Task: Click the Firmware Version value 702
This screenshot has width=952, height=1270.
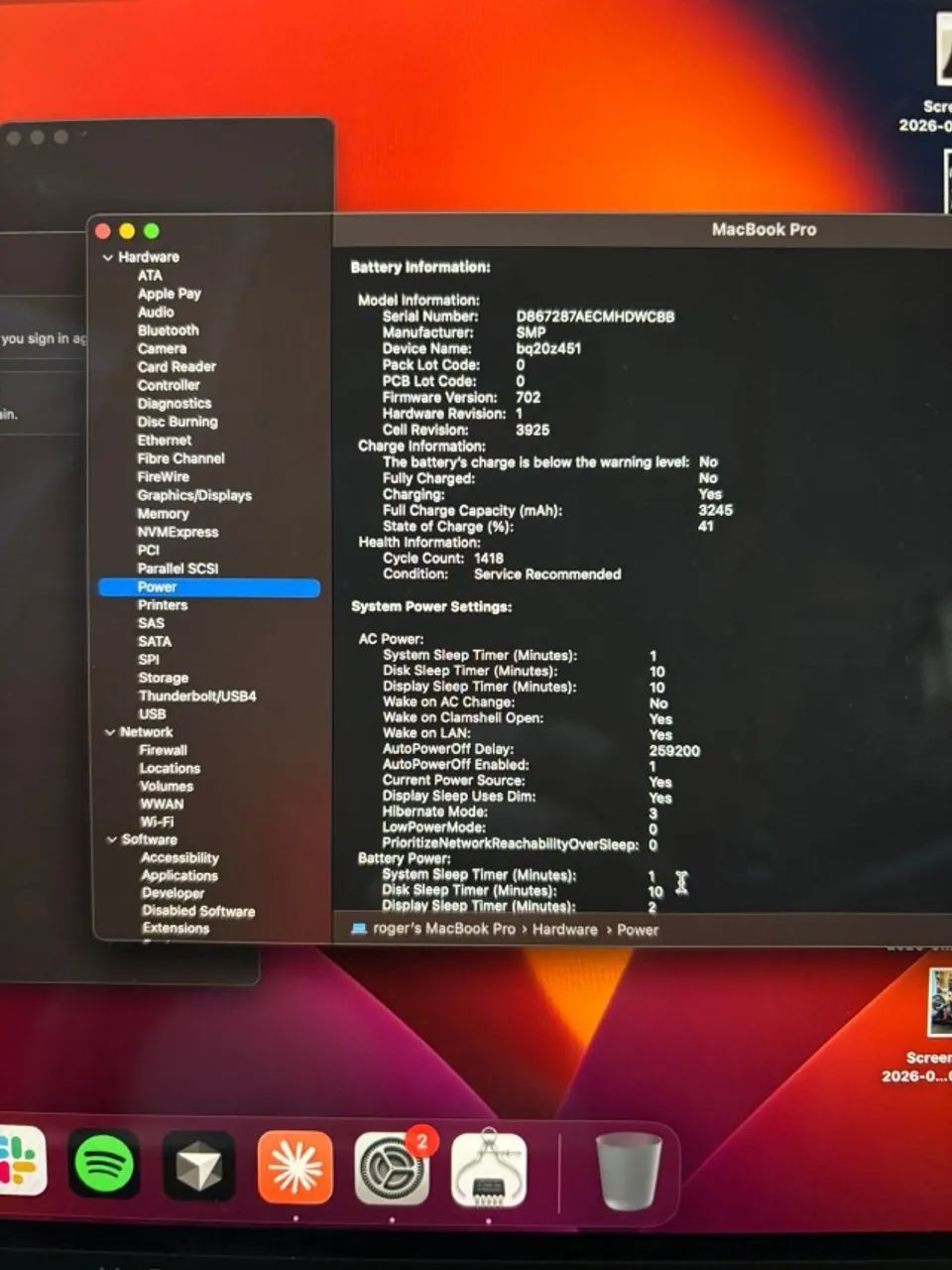Action: point(529,397)
